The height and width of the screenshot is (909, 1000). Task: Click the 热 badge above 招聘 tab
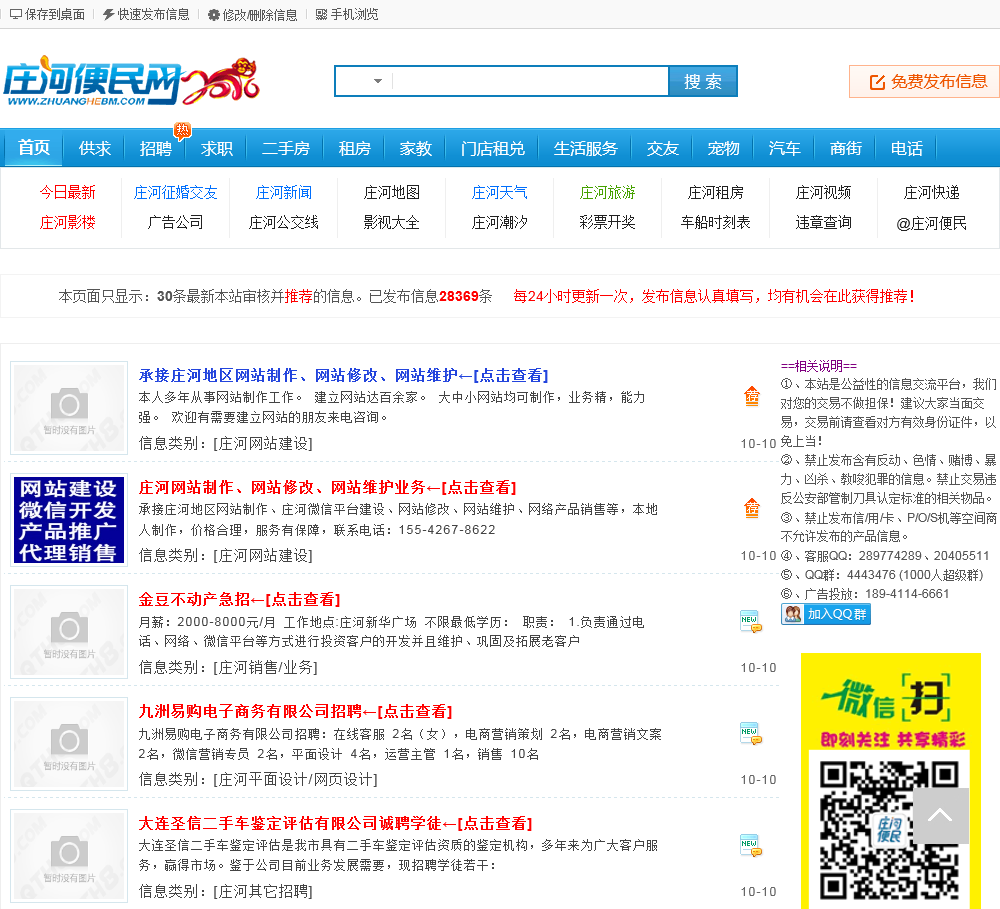(x=182, y=130)
